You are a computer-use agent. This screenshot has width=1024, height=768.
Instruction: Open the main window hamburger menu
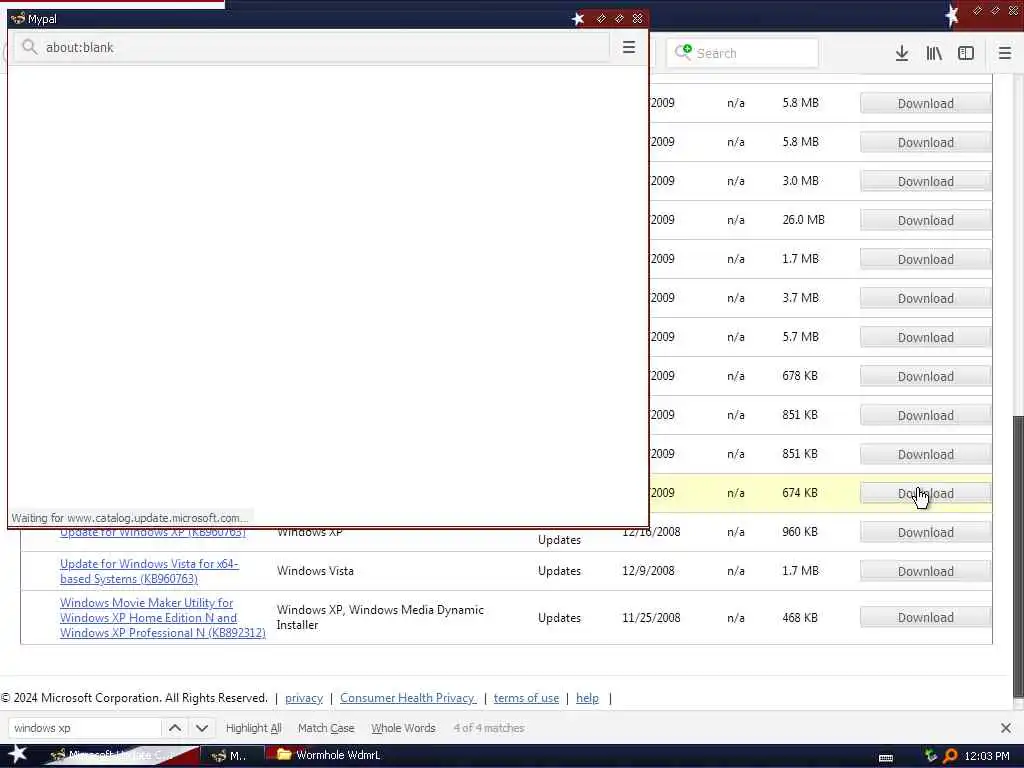click(x=1004, y=53)
